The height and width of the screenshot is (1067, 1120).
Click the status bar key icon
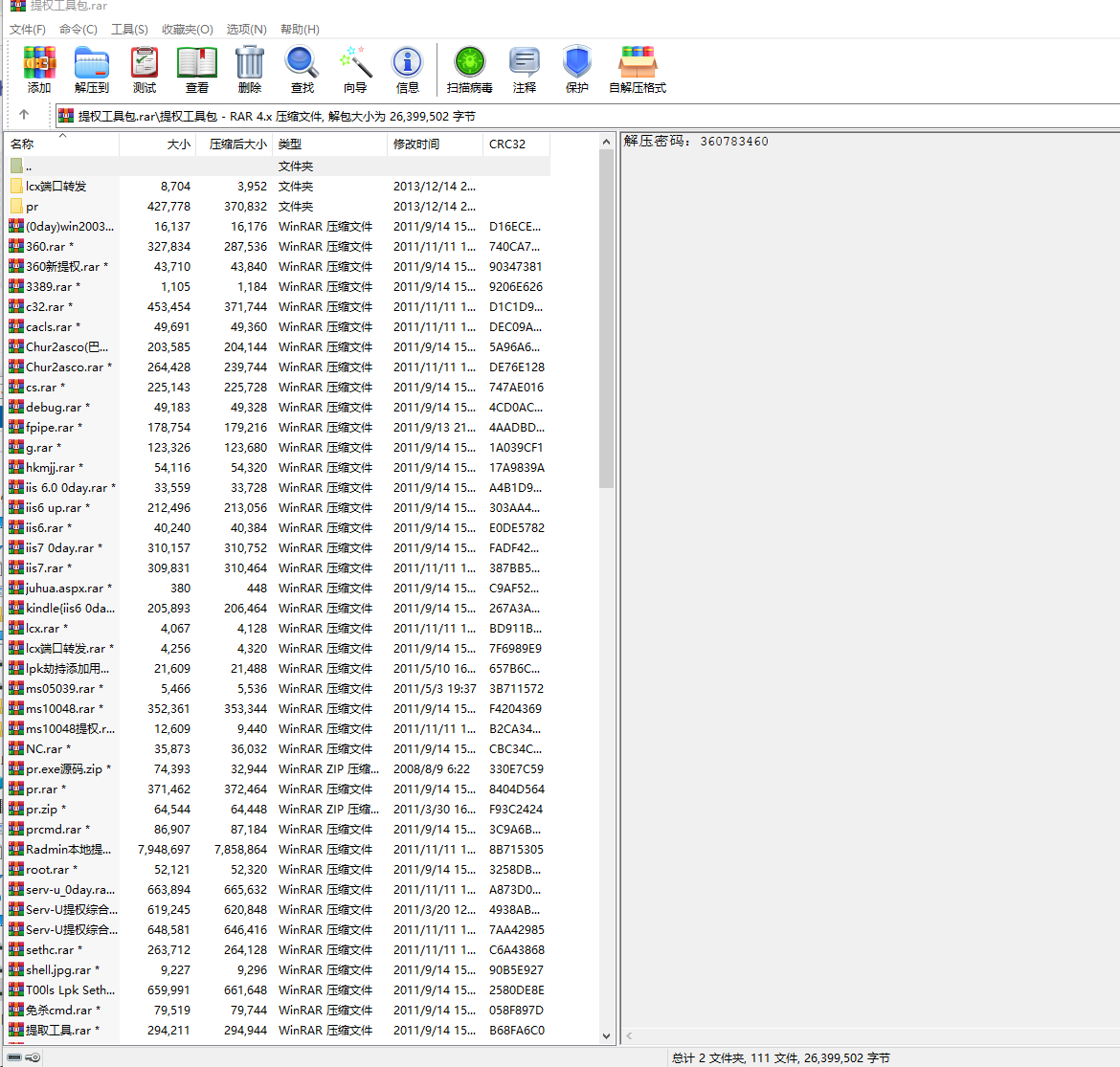pyautogui.click(x=33, y=1057)
